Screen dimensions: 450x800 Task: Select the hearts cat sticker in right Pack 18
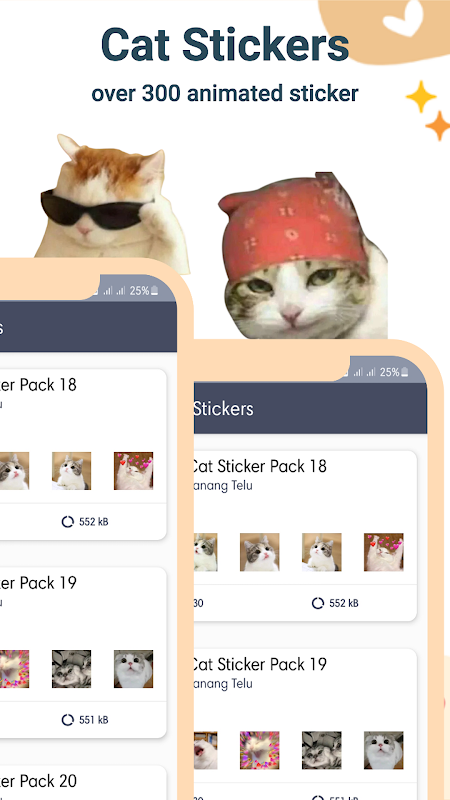384,552
